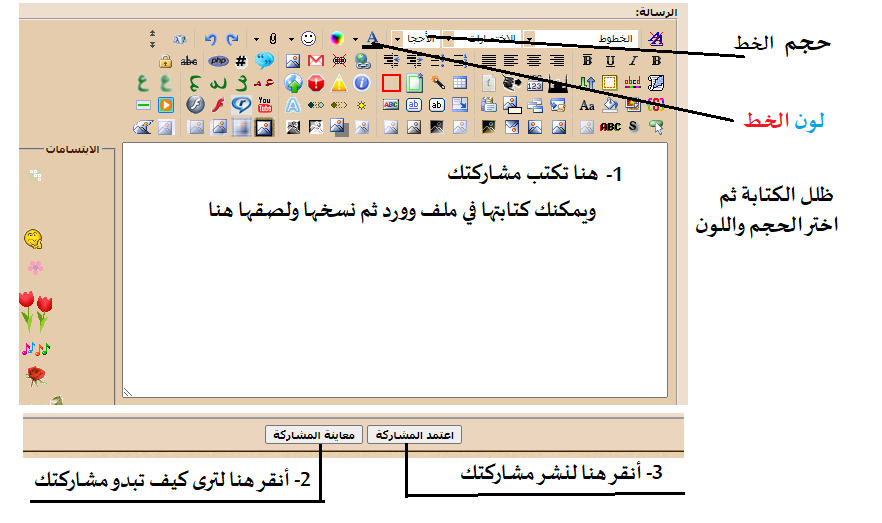Insert Flash with the red f icon

[218, 105]
